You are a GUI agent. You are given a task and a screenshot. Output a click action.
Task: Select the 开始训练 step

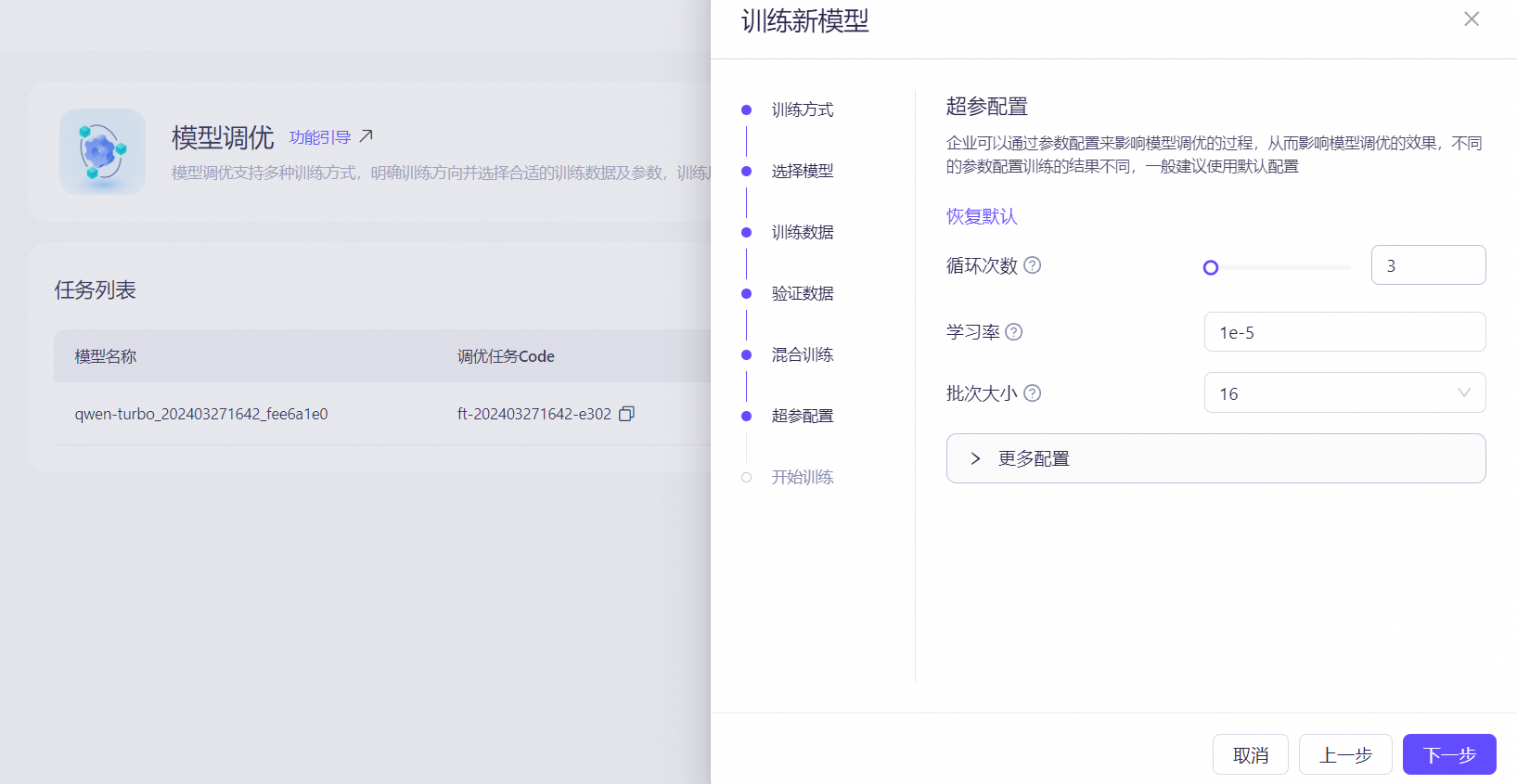coord(802,477)
